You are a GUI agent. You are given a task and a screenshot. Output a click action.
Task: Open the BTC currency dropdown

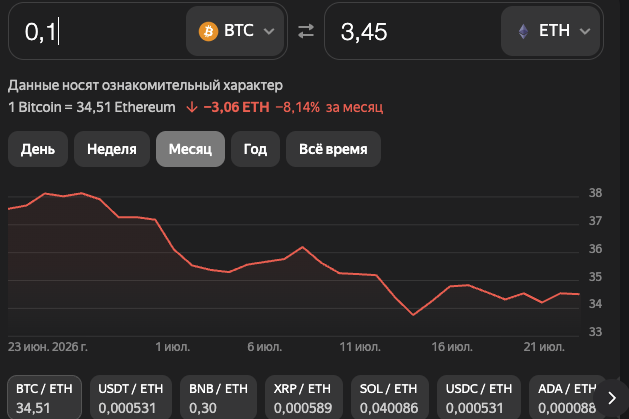click(x=235, y=31)
